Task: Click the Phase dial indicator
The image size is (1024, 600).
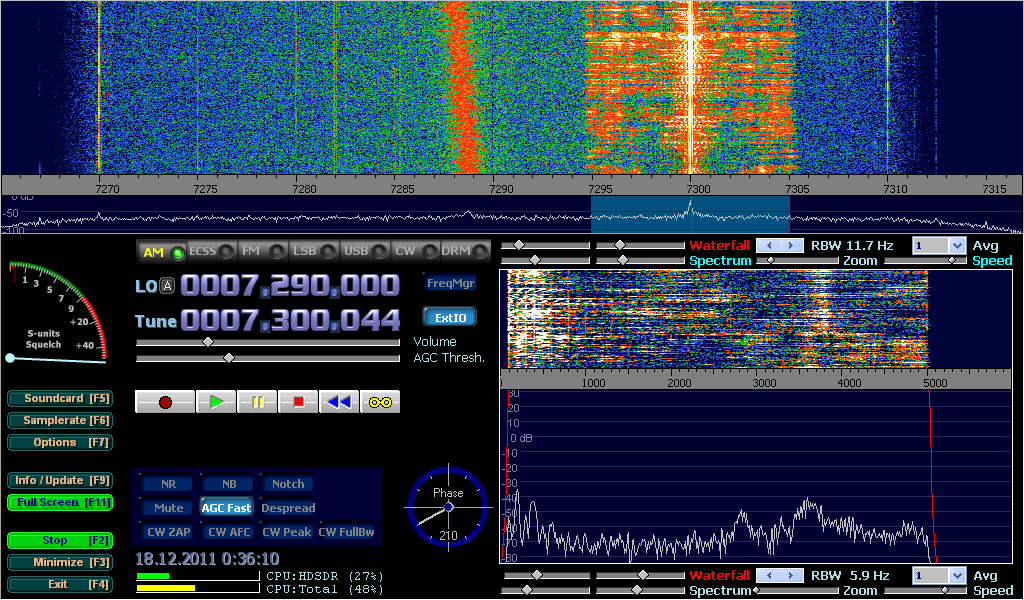Action: click(448, 507)
